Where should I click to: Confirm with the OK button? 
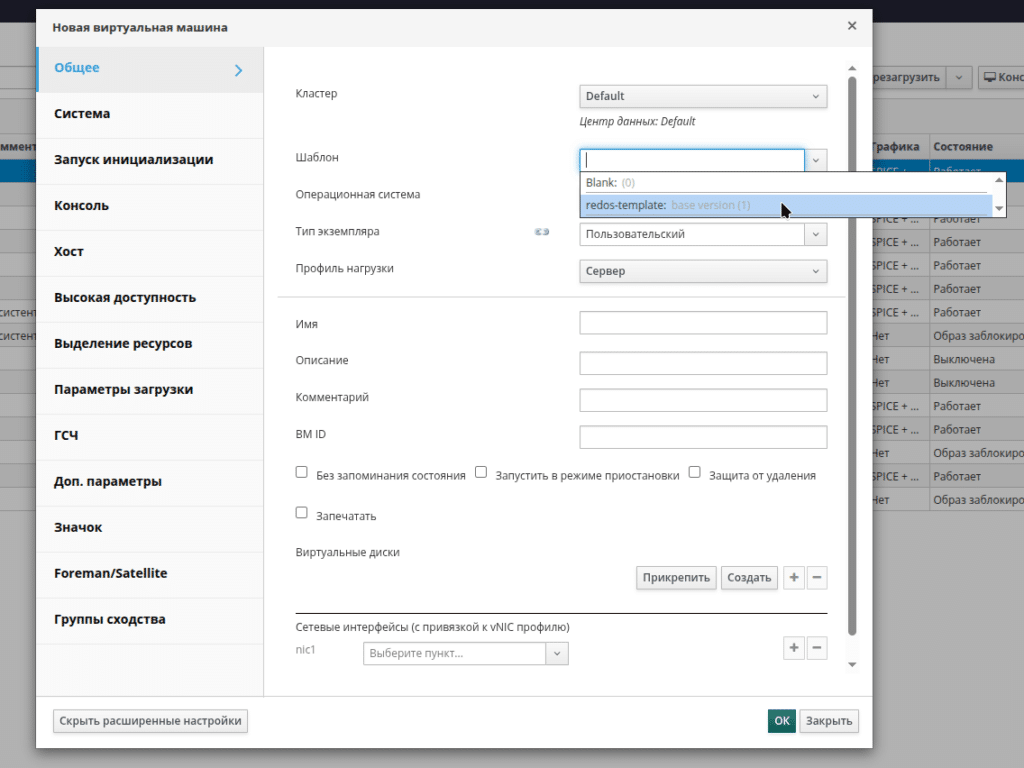coord(782,721)
